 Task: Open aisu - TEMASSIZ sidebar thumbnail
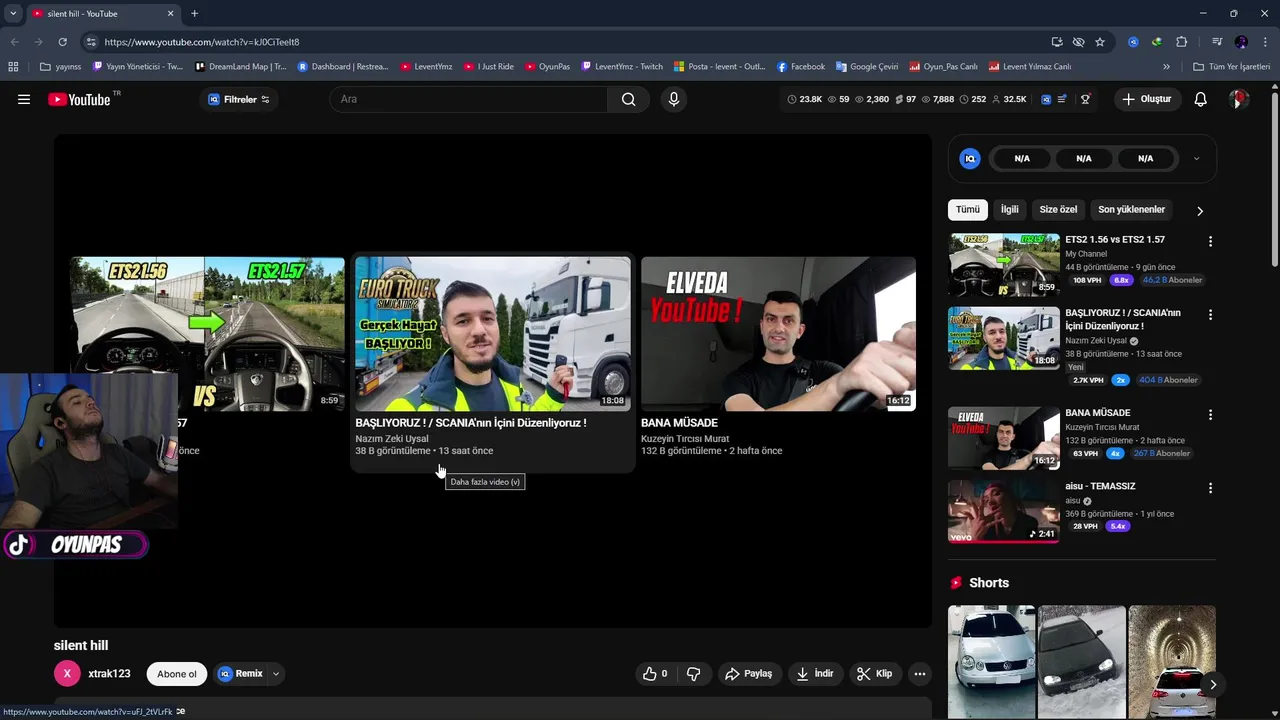[x=1003, y=511]
